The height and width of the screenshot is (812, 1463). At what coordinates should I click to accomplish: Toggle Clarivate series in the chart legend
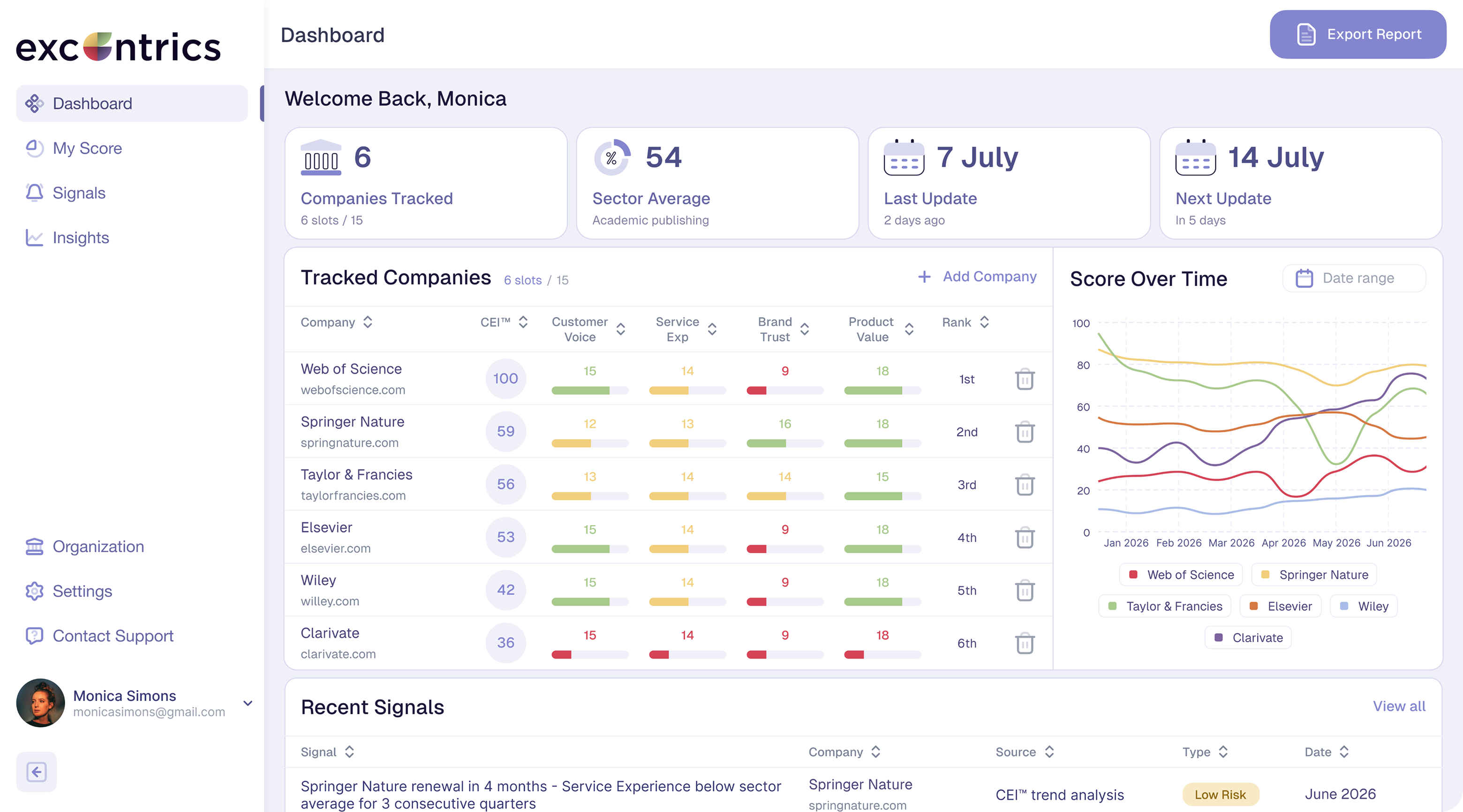(1248, 638)
